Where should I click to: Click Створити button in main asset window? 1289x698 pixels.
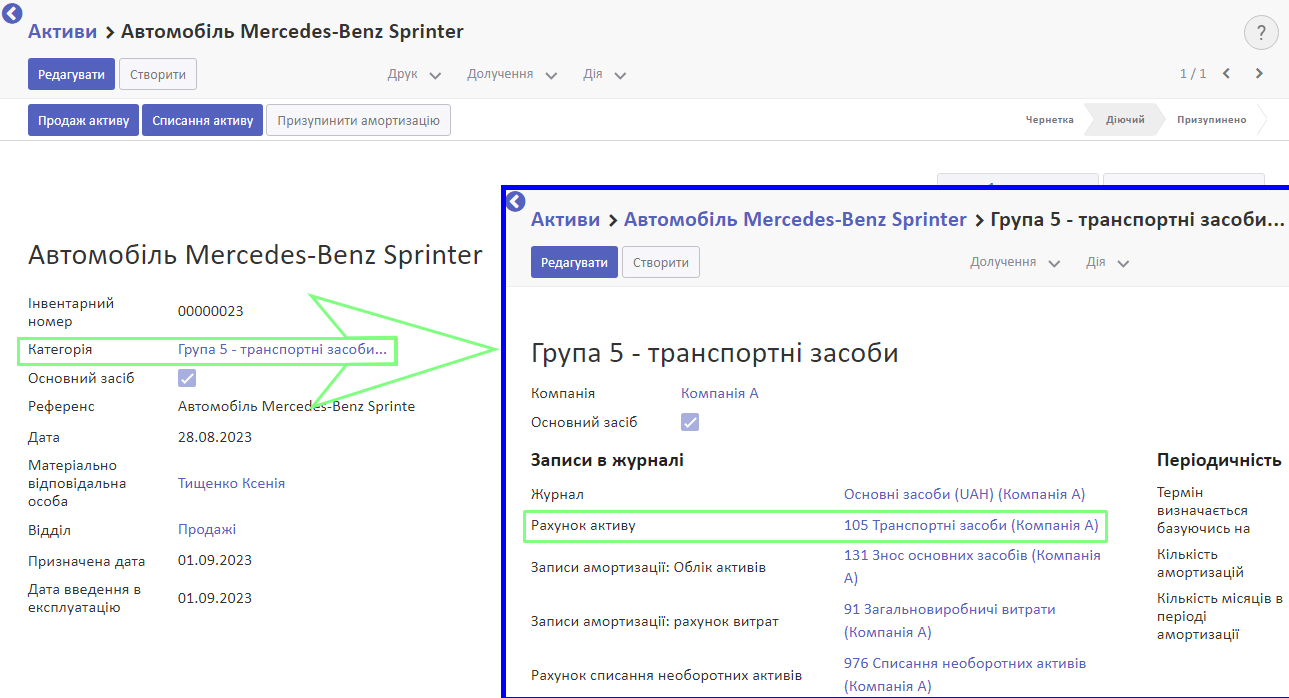[158, 75]
